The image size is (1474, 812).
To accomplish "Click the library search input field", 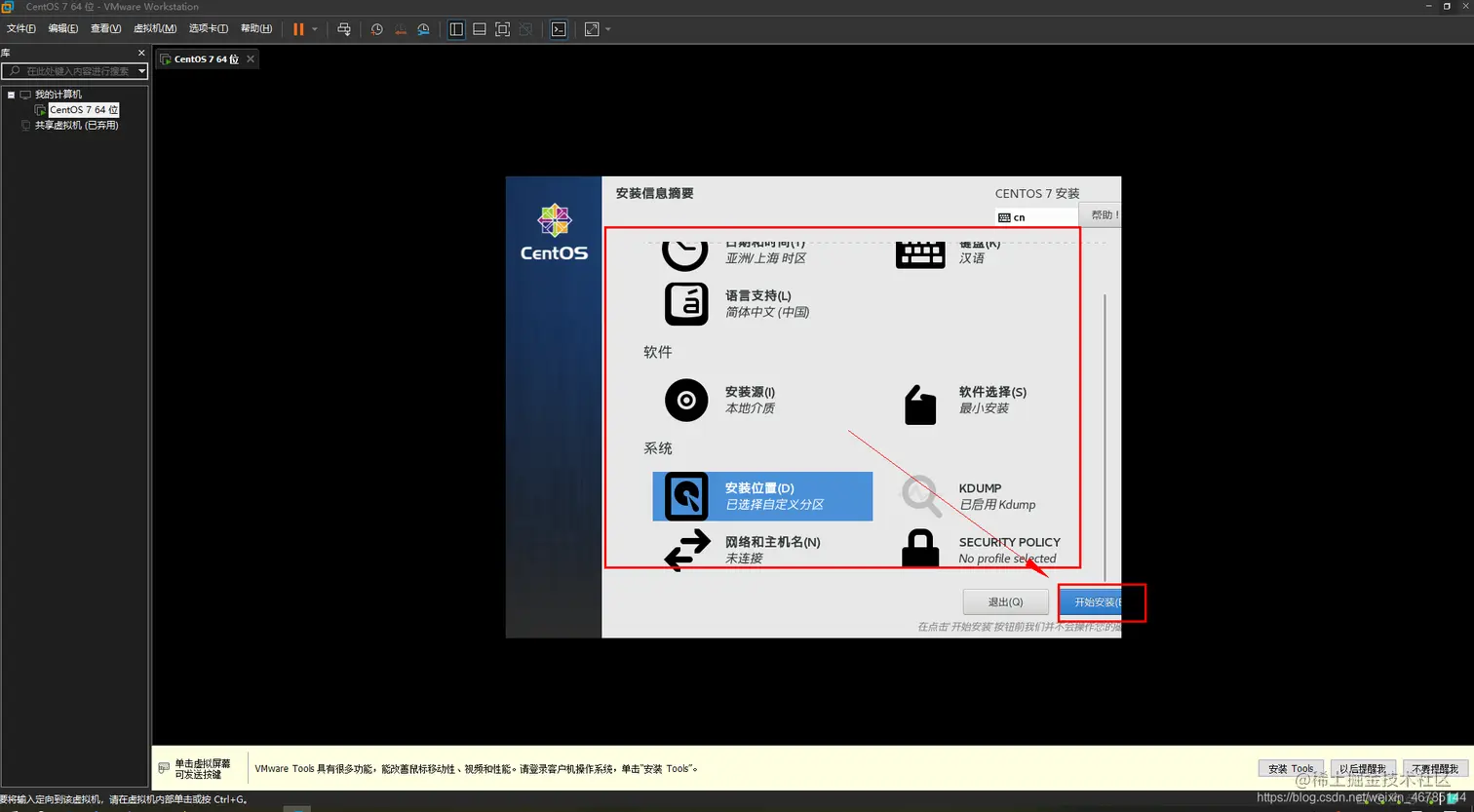I will pos(68,71).
